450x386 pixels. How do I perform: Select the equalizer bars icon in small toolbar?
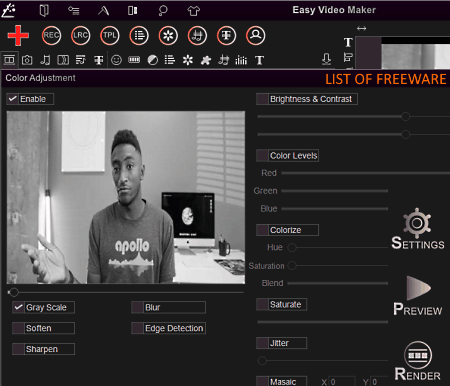[x=241, y=60]
